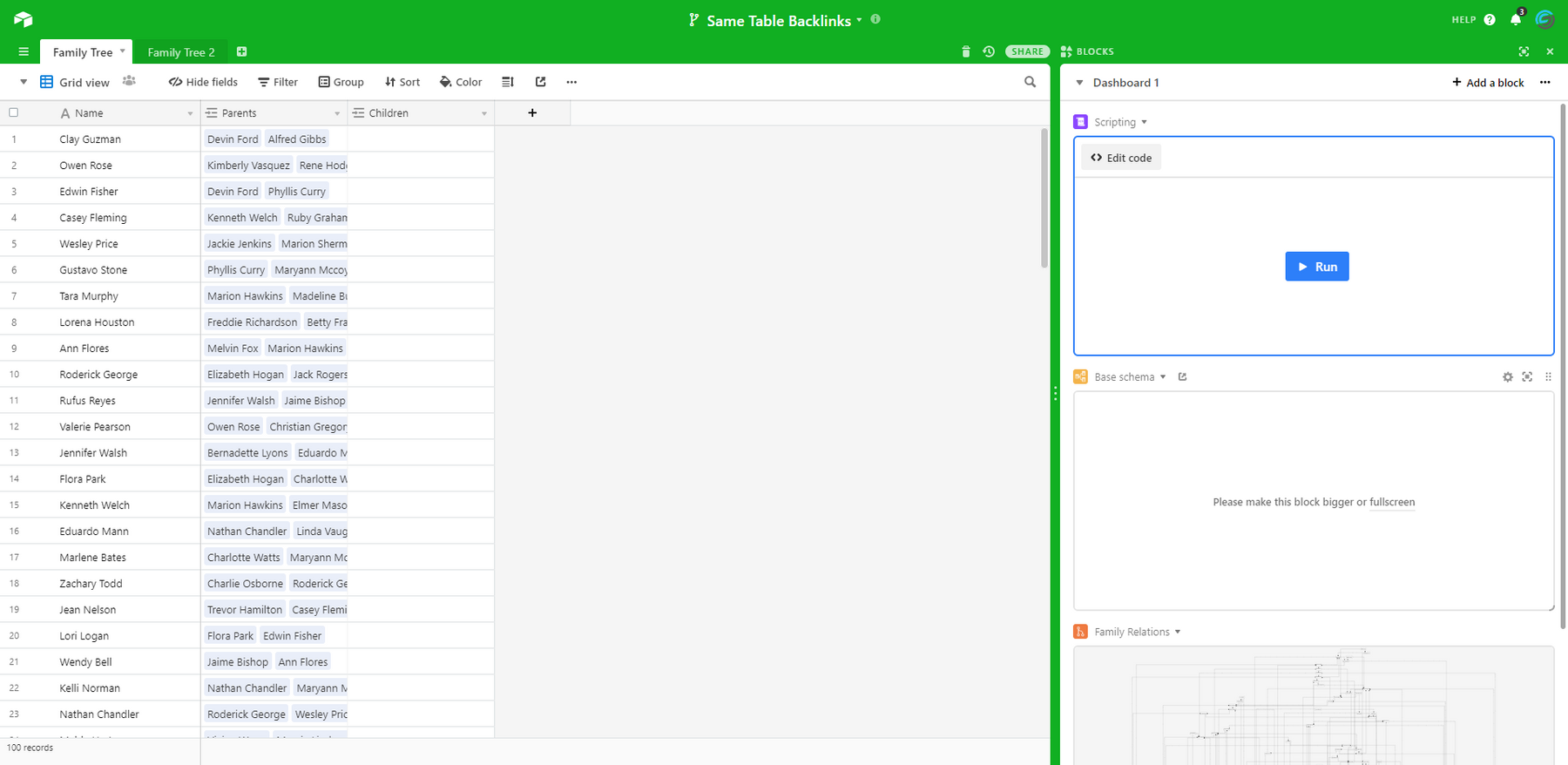Open the Color options for records

pos(461,82)
